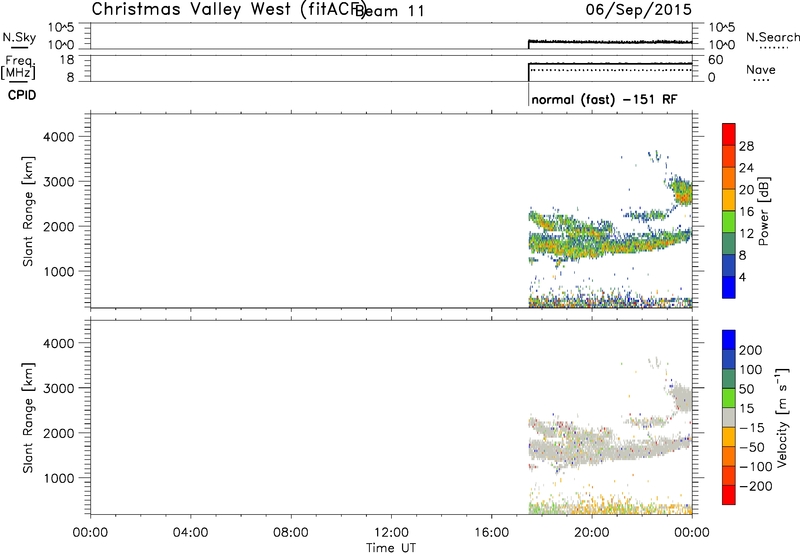Click the '28' value on Power colorbar
800x554 pixels.
[x=746, y=146]
